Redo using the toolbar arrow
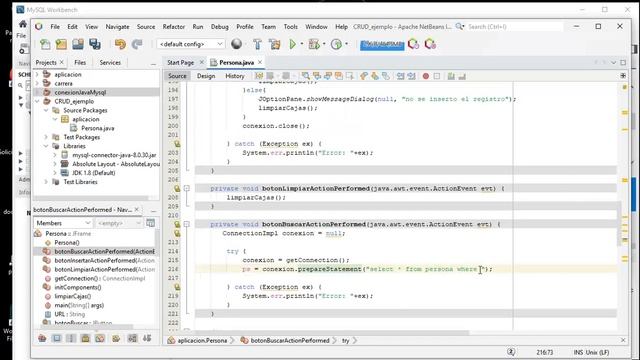Viewport: 640px width, 360px height. (137, 44)
